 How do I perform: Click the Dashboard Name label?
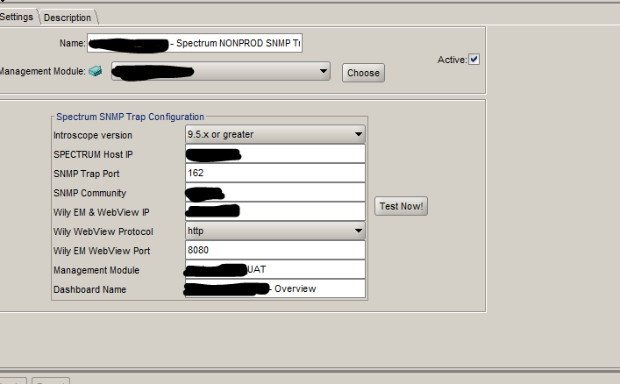point(90,289)
